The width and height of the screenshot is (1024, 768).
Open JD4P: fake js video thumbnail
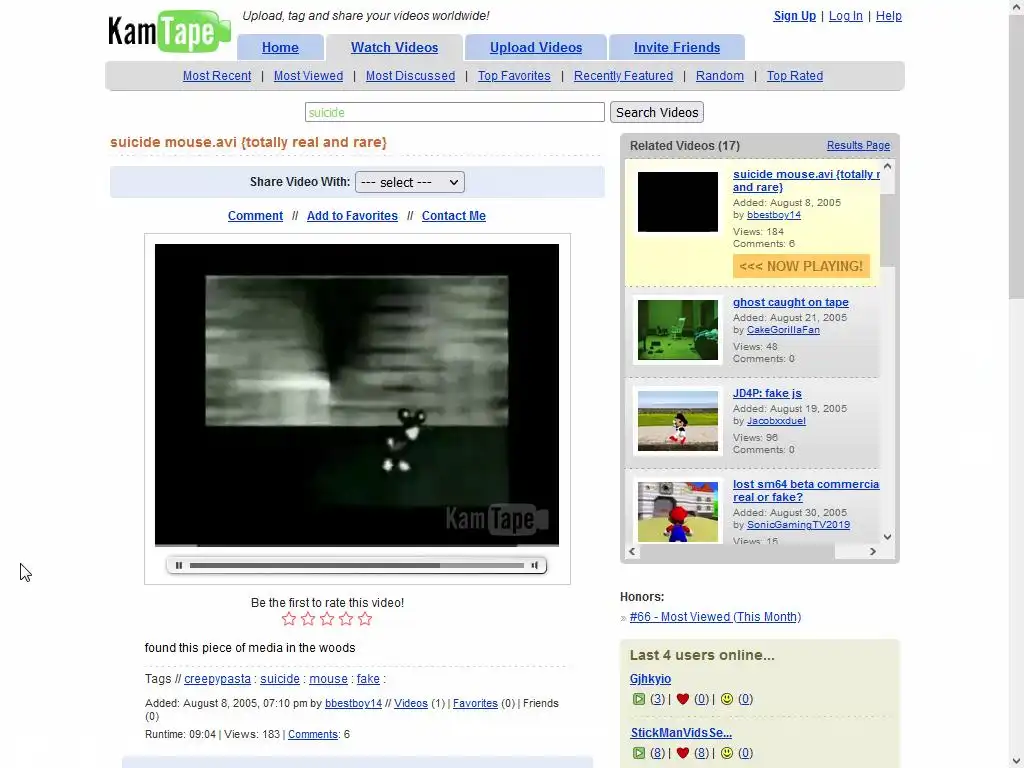tap(678, 421)
